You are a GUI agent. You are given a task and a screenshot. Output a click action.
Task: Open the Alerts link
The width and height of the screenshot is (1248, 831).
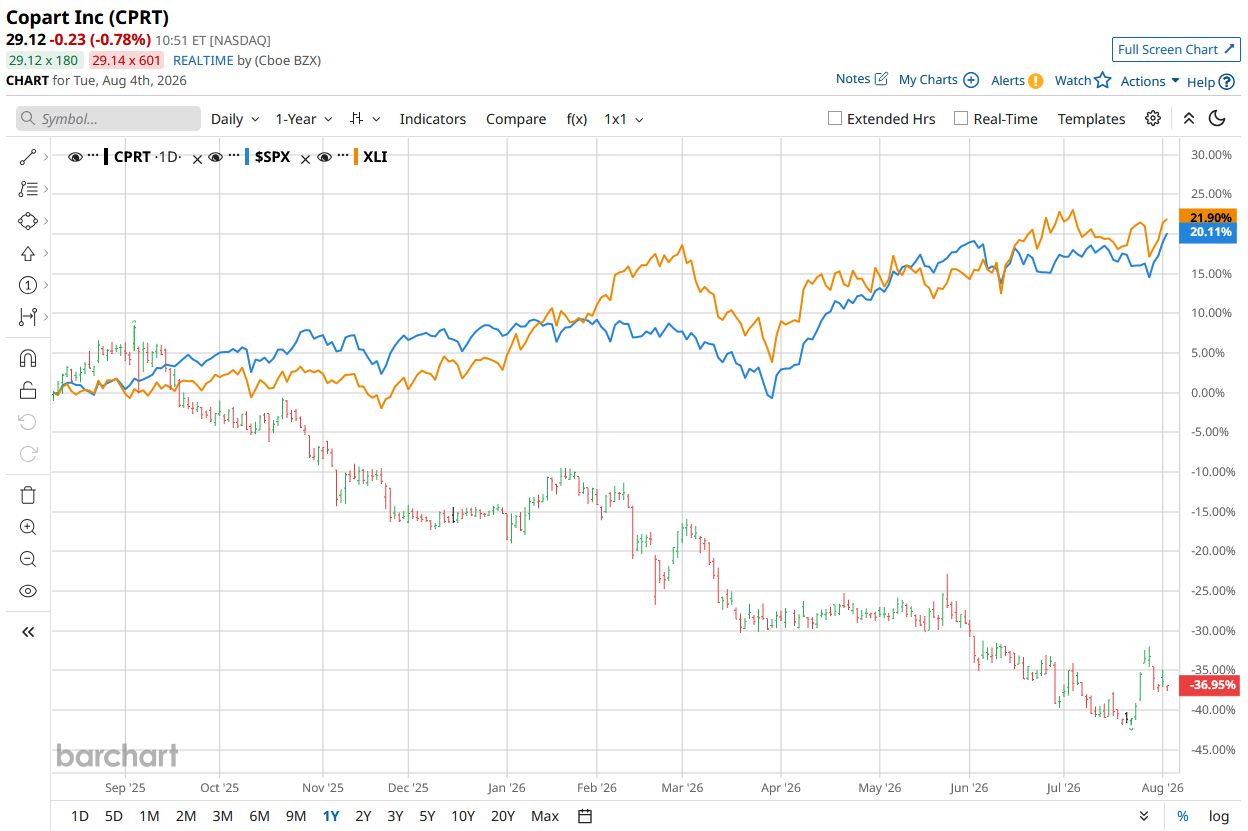pos(1017,80)
